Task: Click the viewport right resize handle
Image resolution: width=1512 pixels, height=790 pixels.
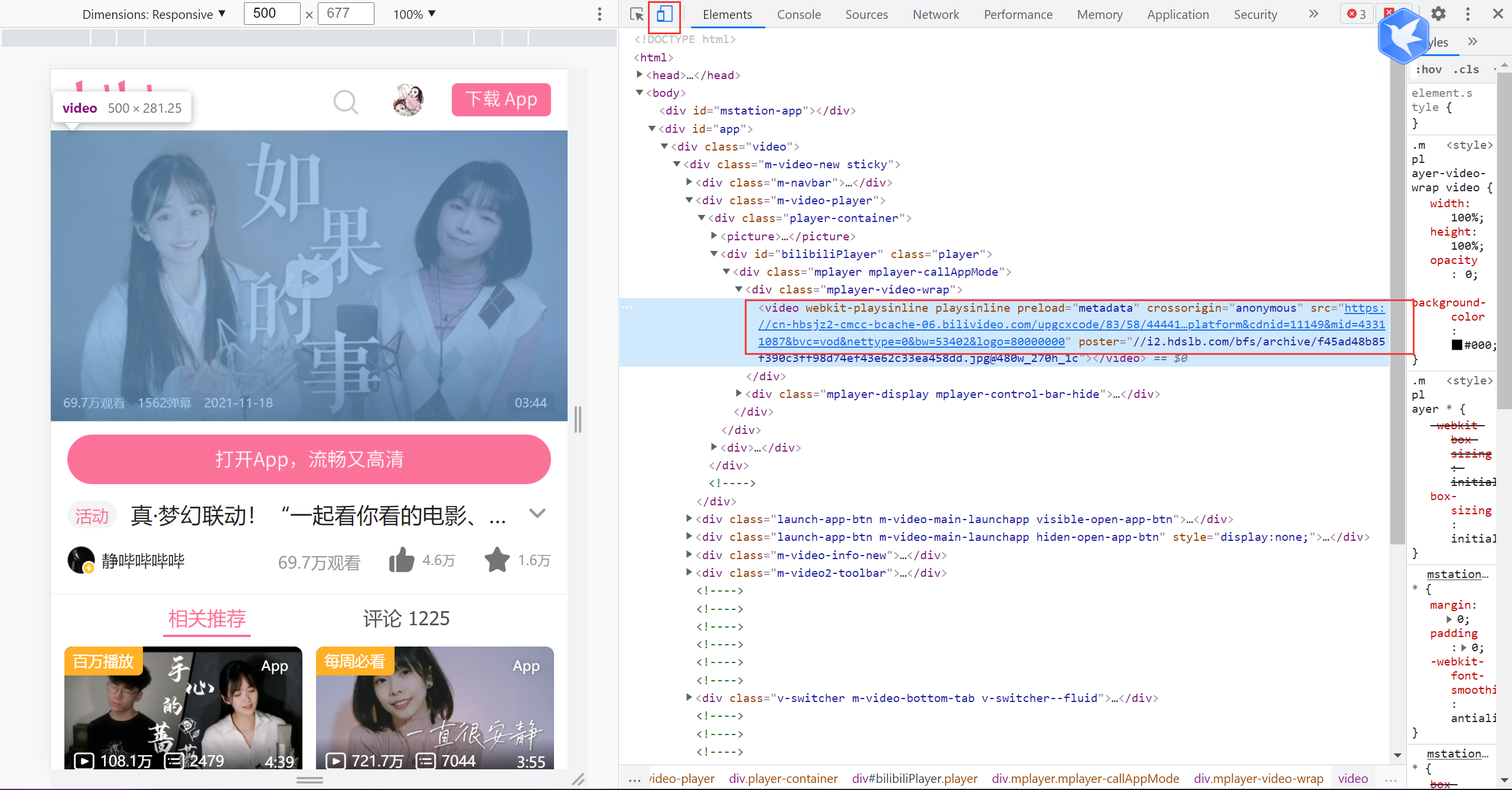Action: point(578,419)
